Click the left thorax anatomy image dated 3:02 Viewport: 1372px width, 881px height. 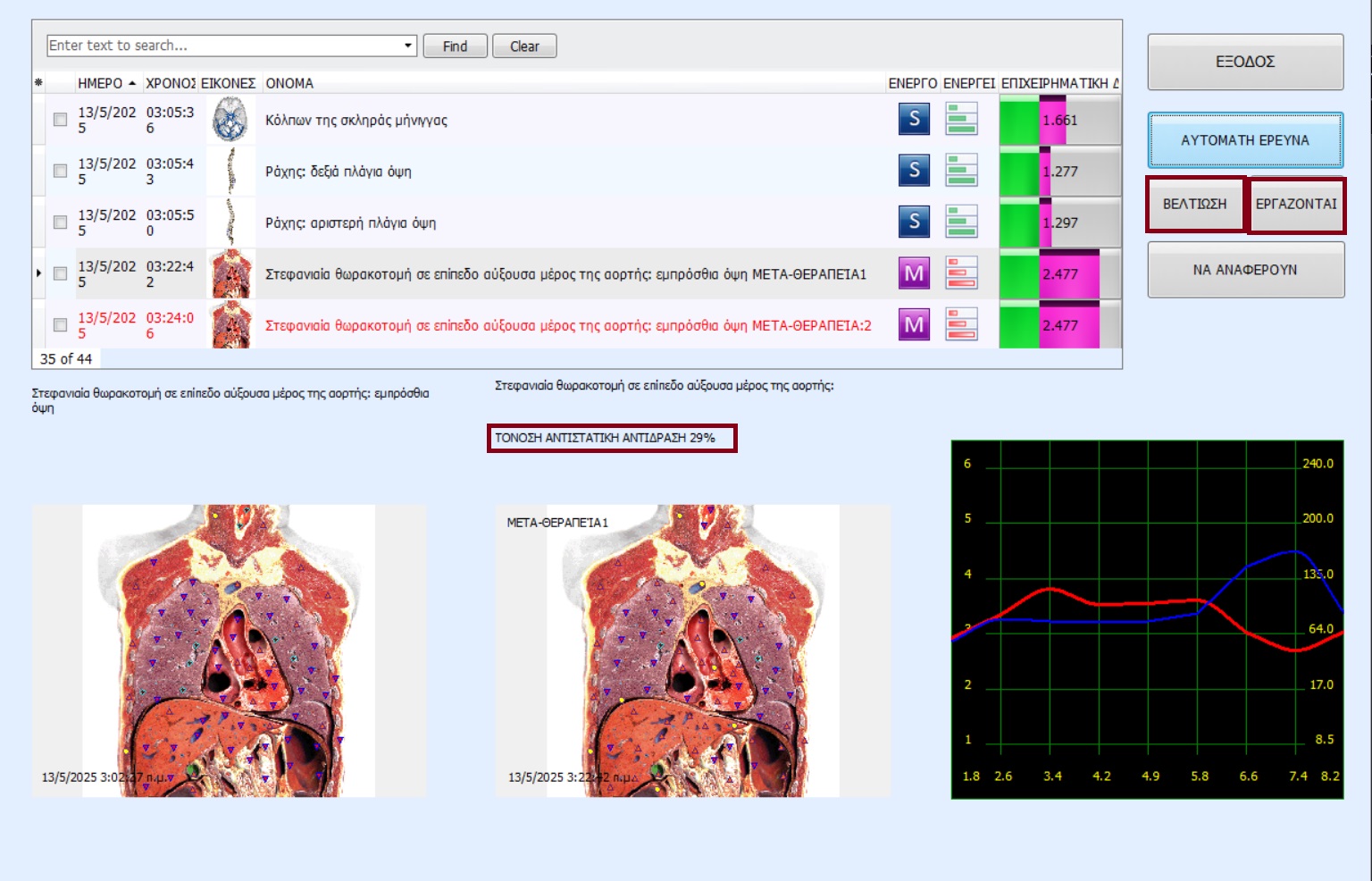tap(229, 650)
